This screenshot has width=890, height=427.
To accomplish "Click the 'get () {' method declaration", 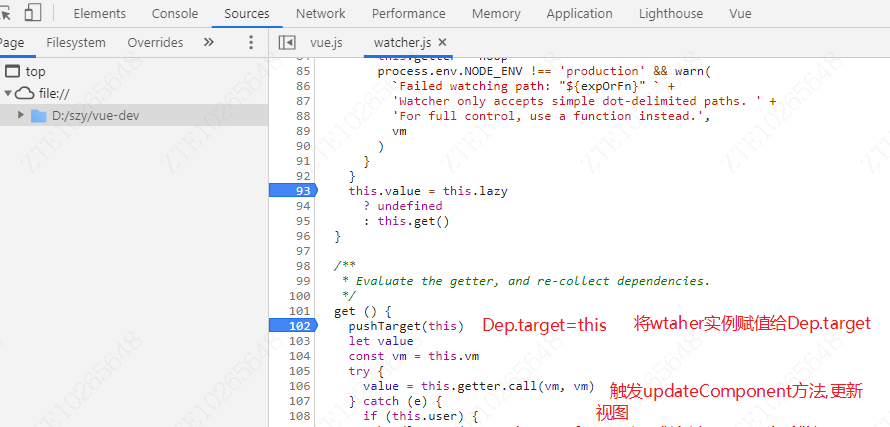I will pos(363,311).
